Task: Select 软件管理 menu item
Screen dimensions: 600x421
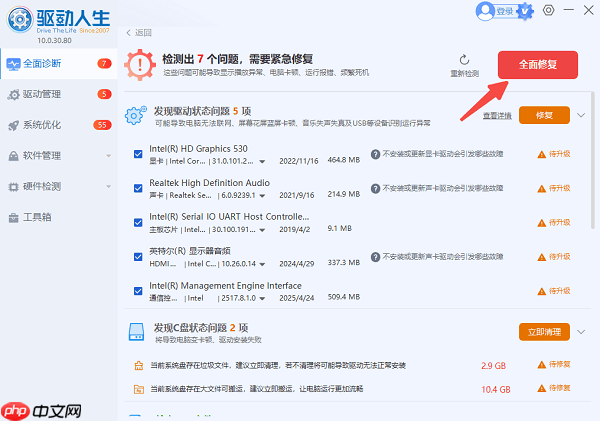Action: (x=59, y=155)
